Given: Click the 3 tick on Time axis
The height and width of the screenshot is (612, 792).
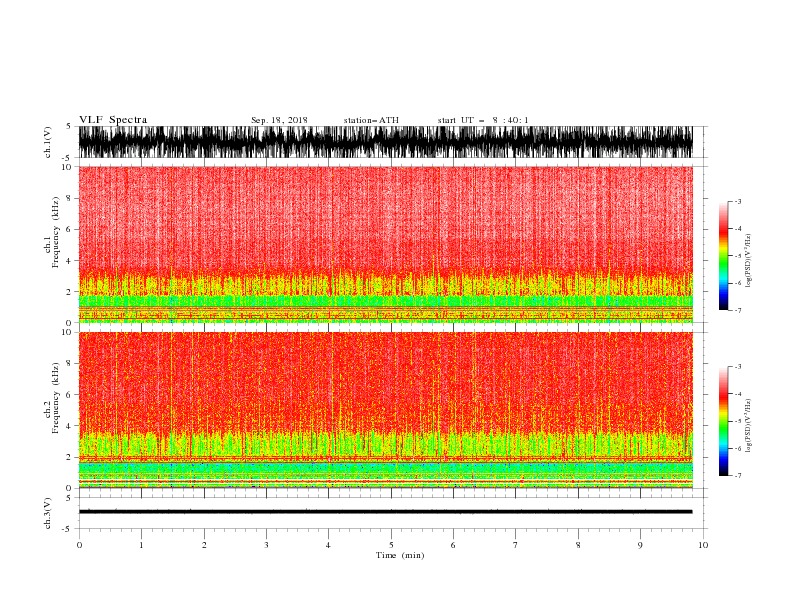Looking at the screenshot, I should [x=266, y=545].
